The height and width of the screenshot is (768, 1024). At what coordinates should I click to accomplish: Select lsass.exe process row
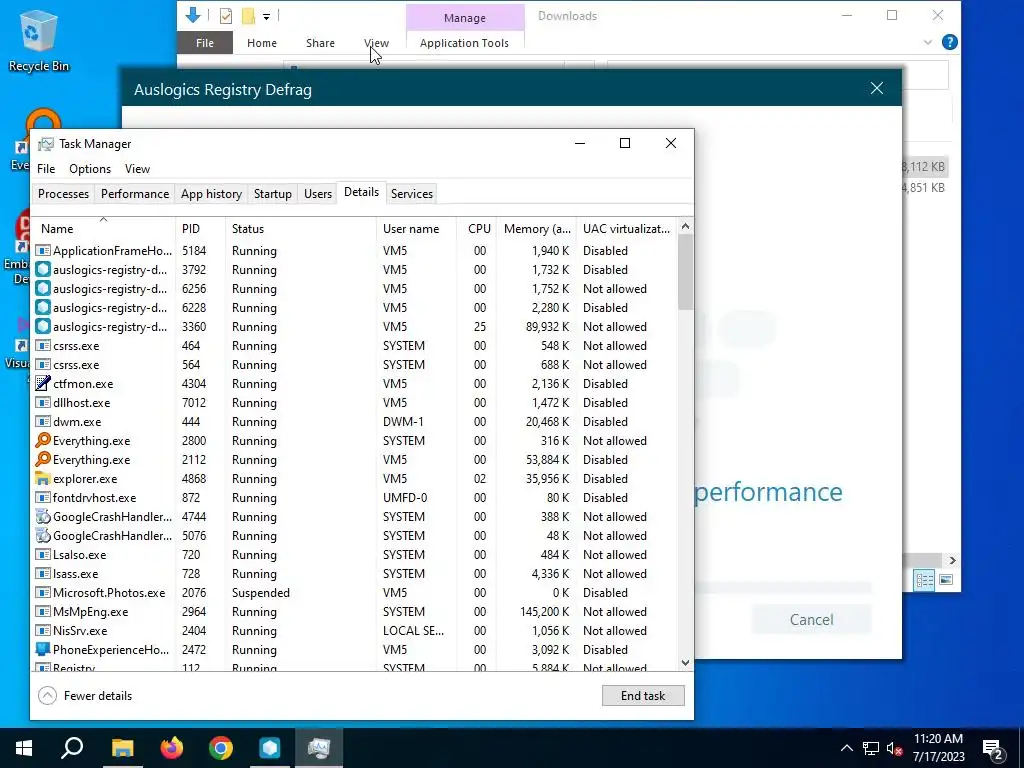(x=355, y=574)
